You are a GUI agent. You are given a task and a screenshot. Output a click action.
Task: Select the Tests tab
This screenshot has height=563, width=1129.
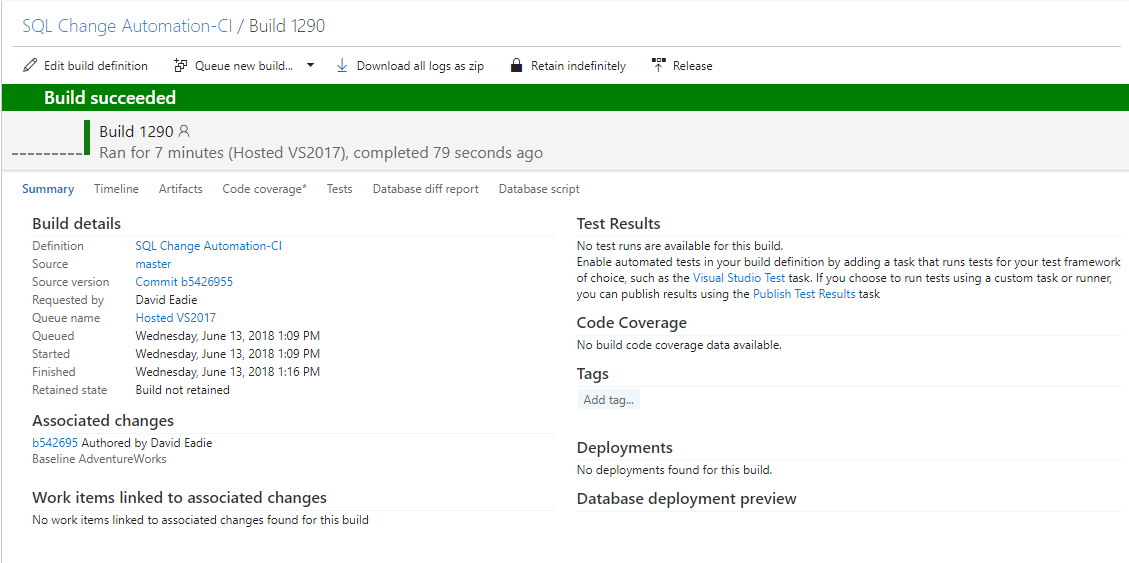339,189
